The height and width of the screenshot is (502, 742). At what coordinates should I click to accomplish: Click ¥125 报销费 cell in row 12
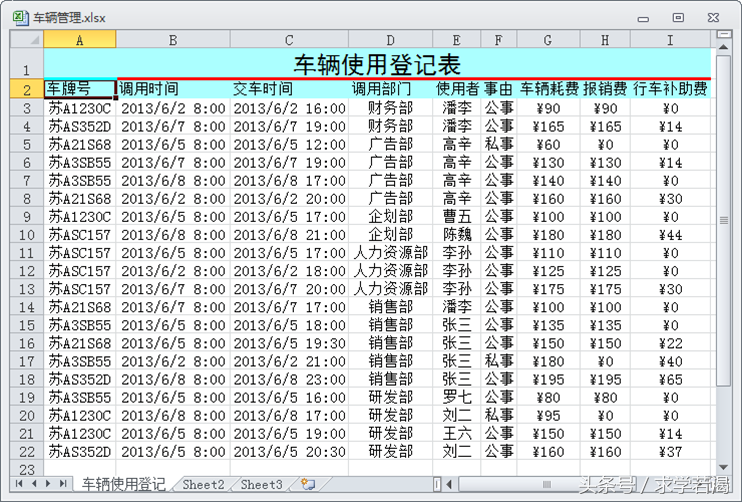(605, 271)
